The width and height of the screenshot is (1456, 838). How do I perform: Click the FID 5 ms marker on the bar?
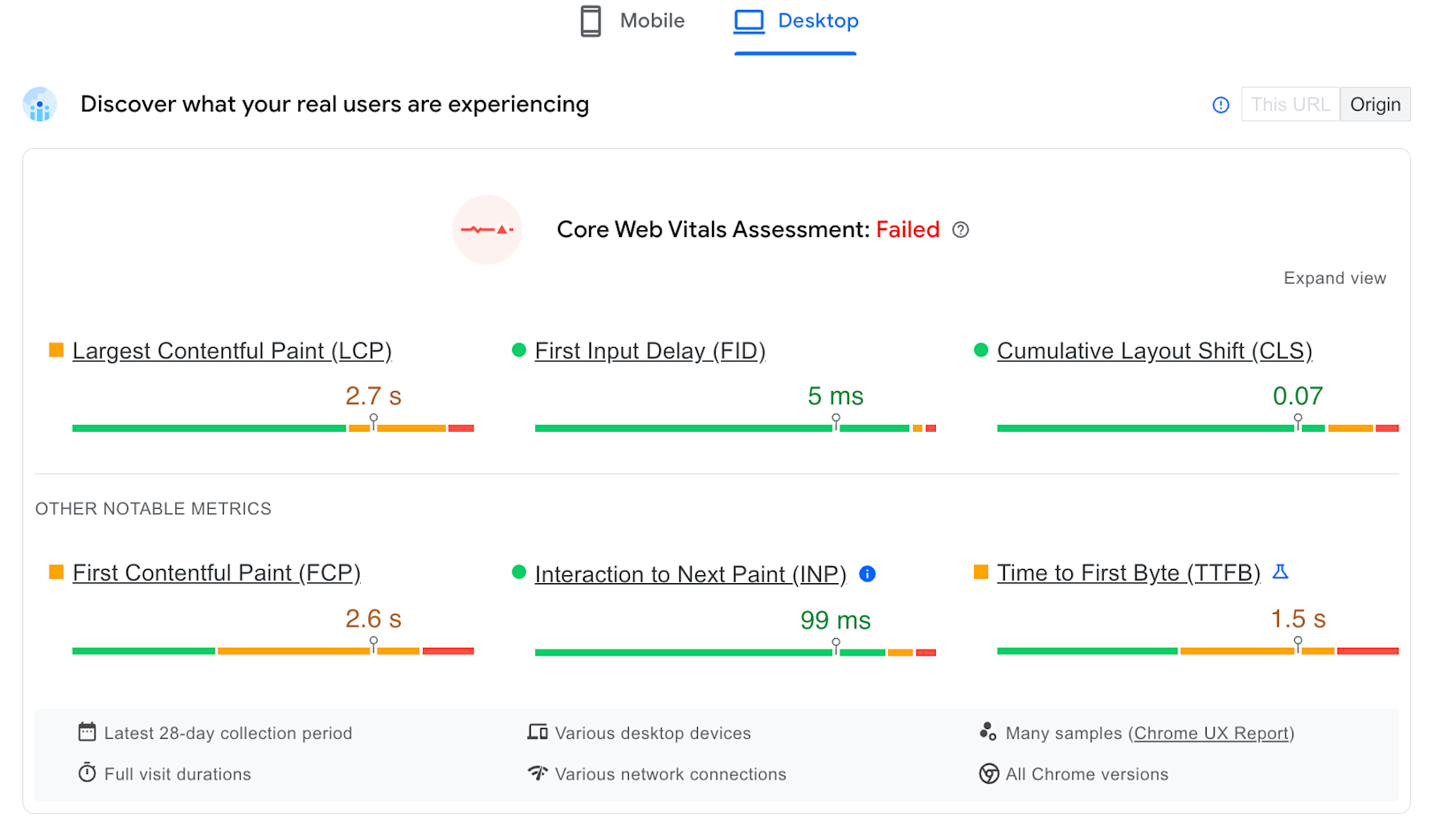click(x=835, y=423)
